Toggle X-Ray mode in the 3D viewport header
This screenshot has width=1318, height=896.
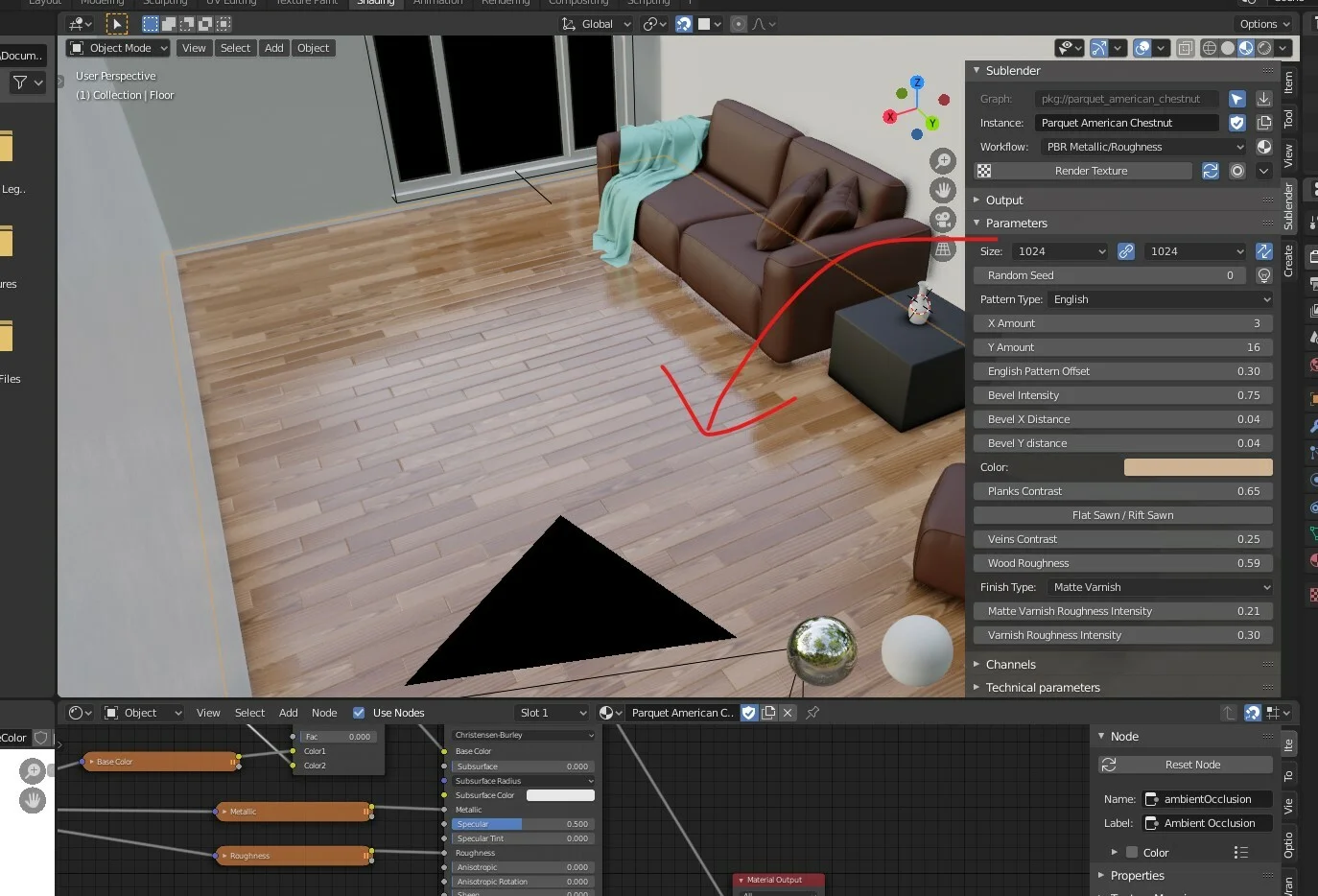pos(1187,48)
